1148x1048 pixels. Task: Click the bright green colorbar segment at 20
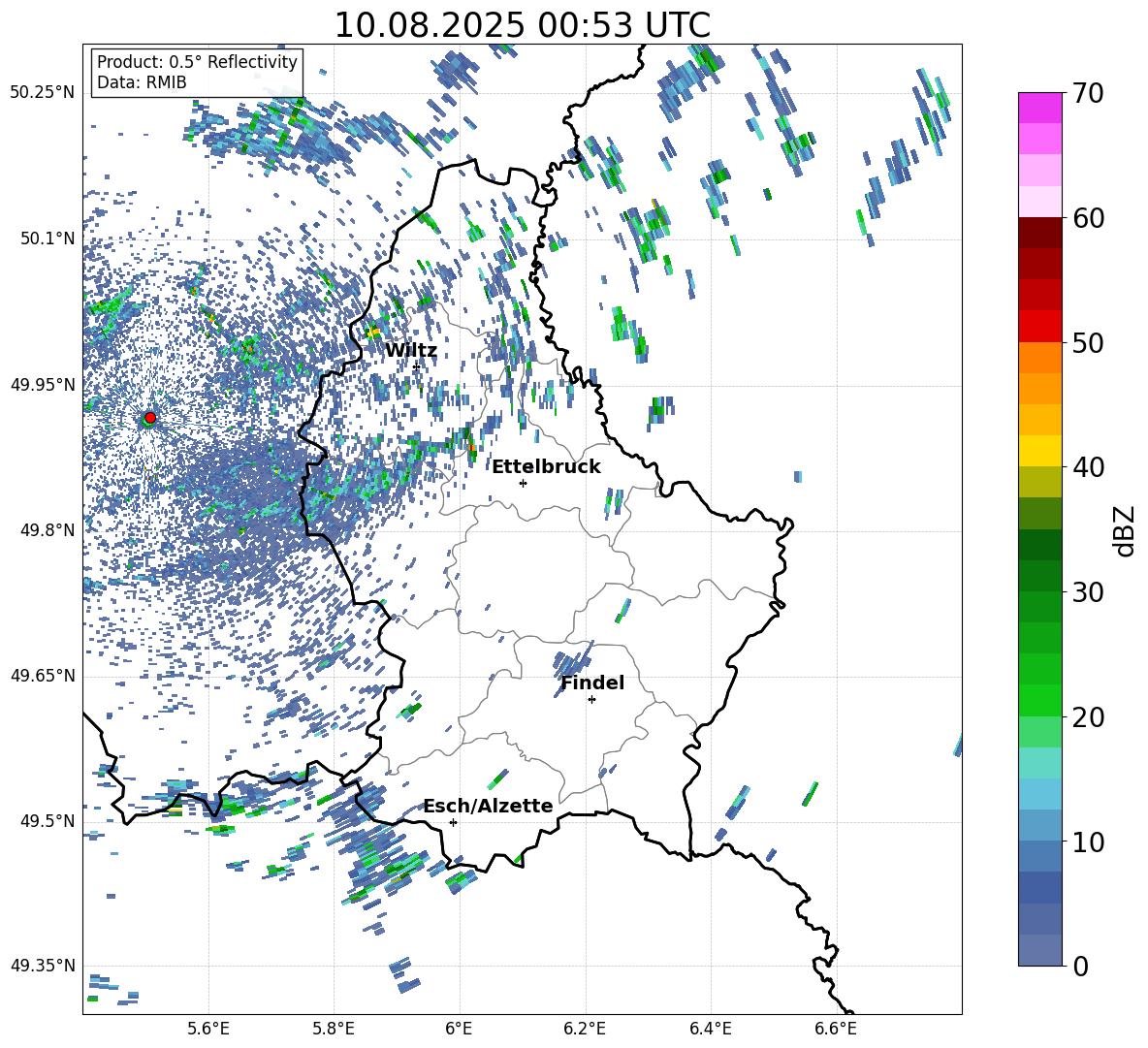pos(1039,700)
